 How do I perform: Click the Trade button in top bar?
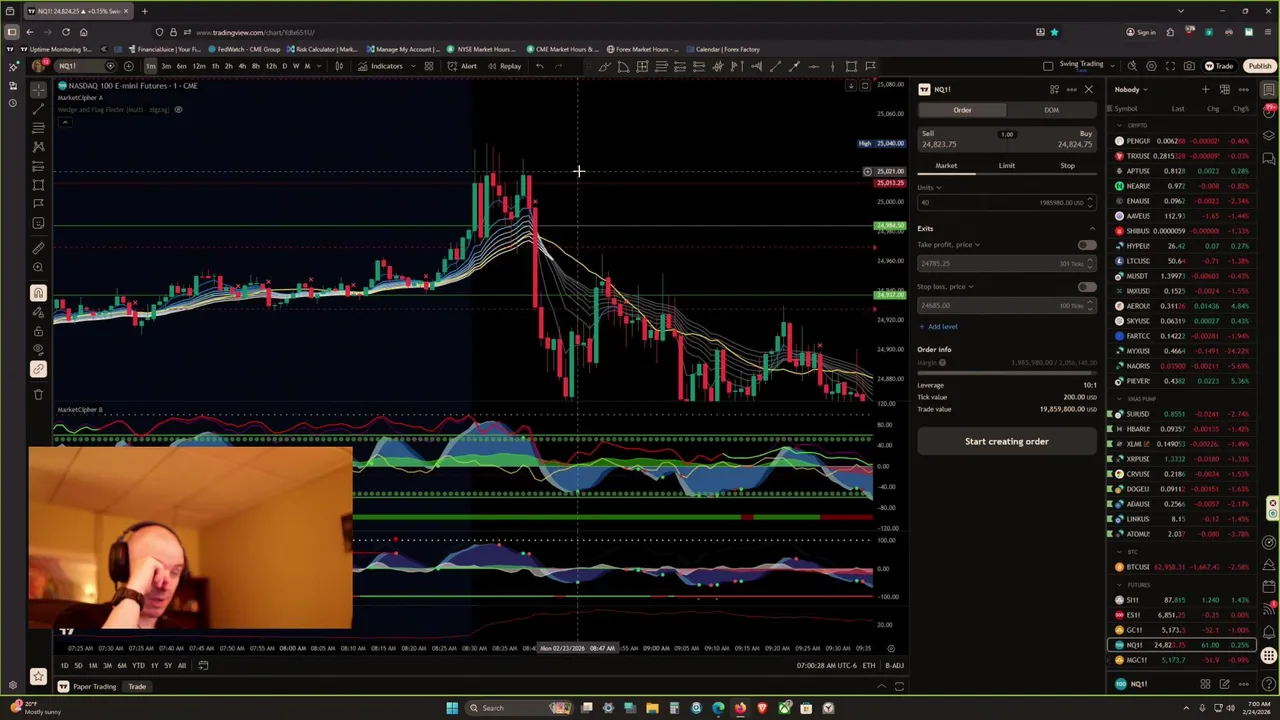(x=1218, y=66)
